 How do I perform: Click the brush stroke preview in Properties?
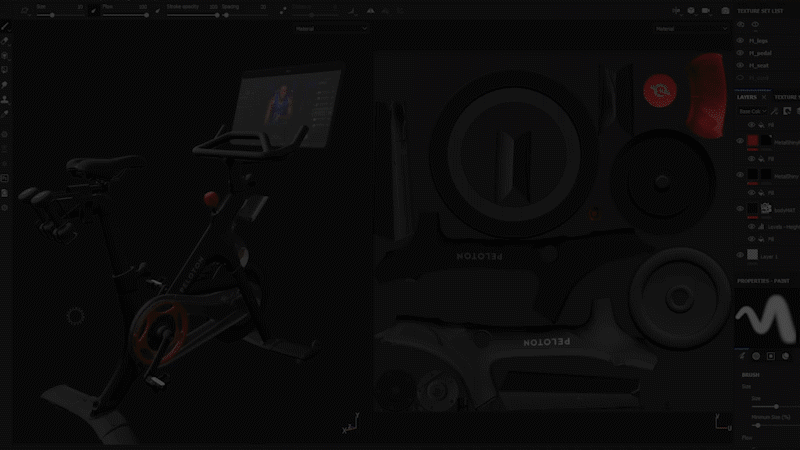click(x=767, y=317)
